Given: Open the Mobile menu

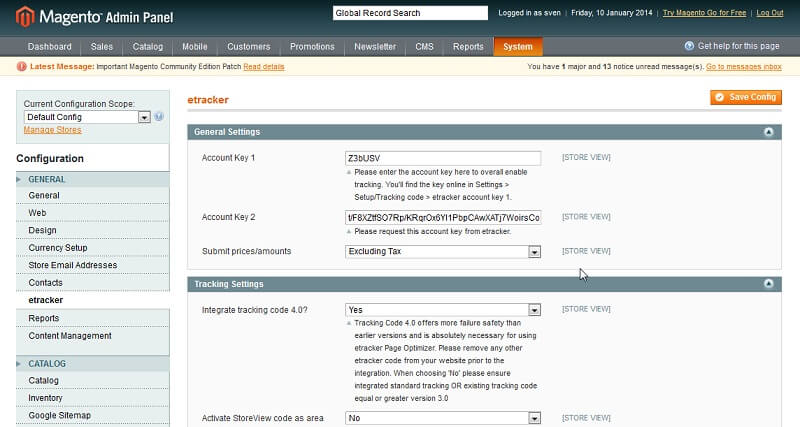Looking at the screenshot, I should pos(194,46).
